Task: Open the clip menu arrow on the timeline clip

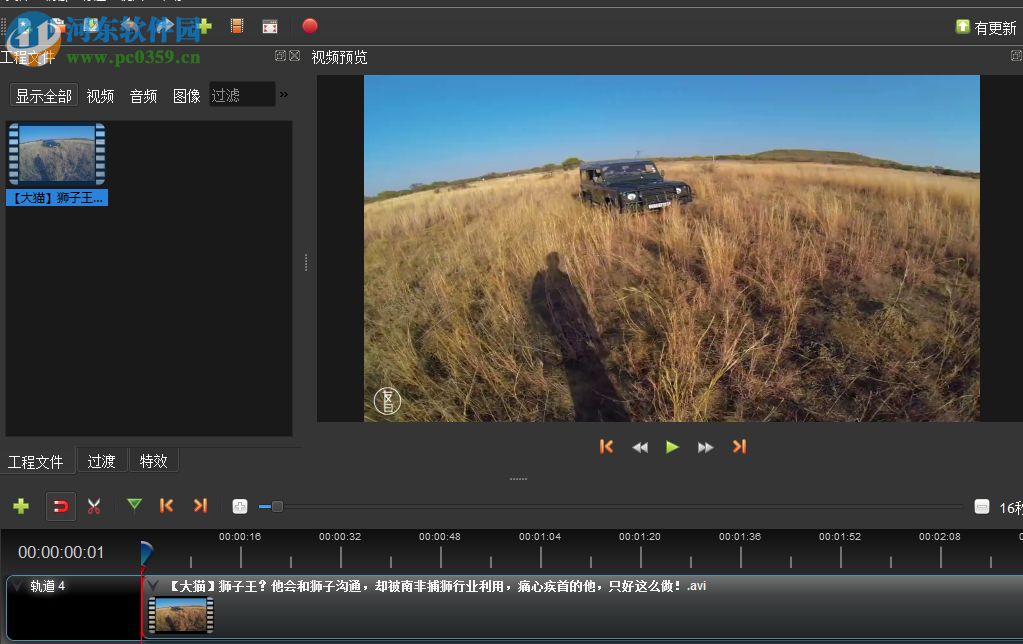Action: (153, 586)
